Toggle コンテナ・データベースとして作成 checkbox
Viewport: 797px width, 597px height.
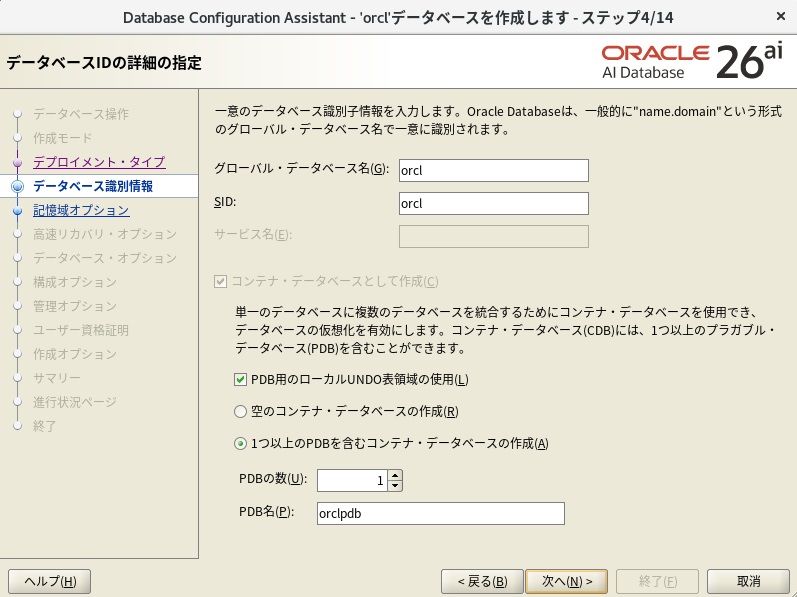[x=220, y=281]
